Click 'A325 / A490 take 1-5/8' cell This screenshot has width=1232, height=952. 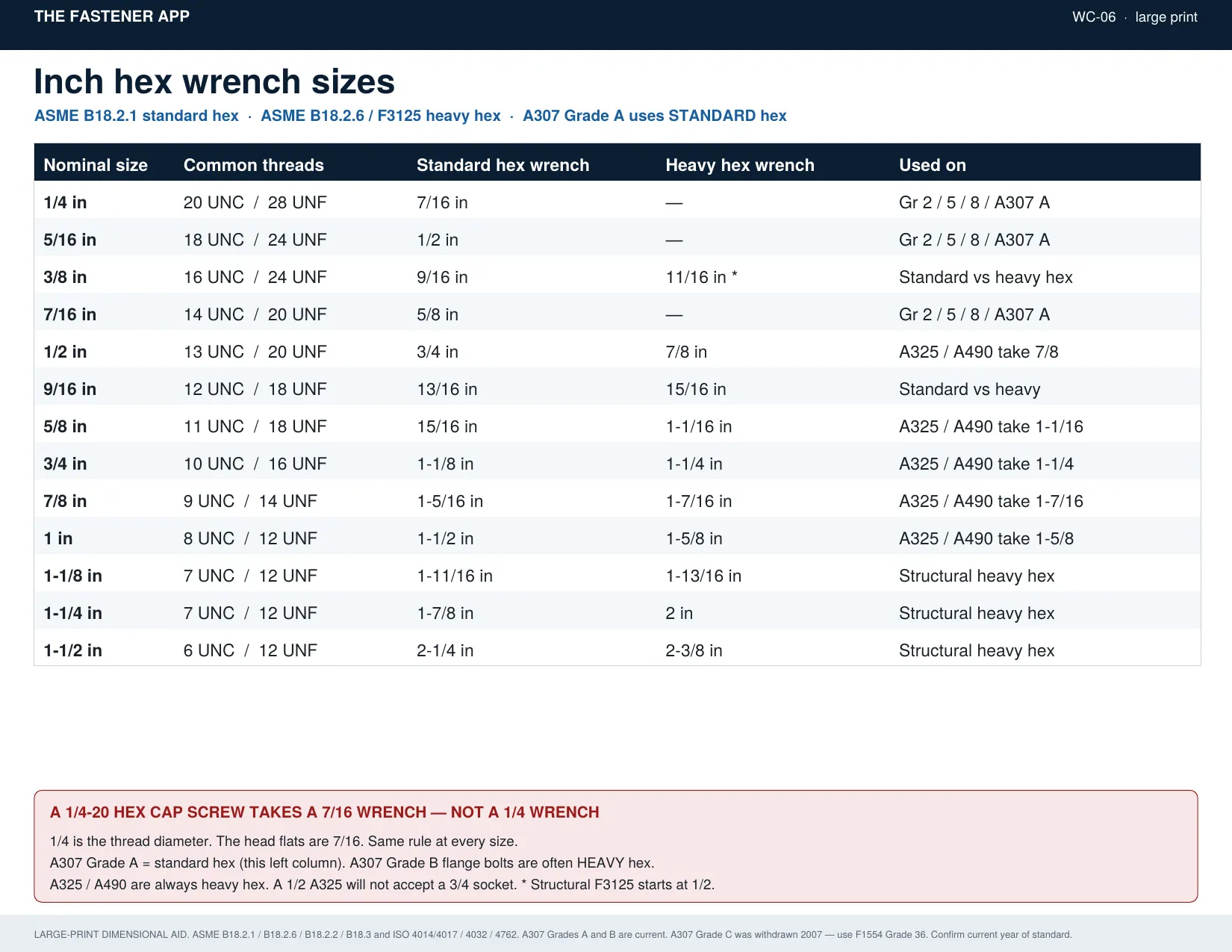point(986,538)
